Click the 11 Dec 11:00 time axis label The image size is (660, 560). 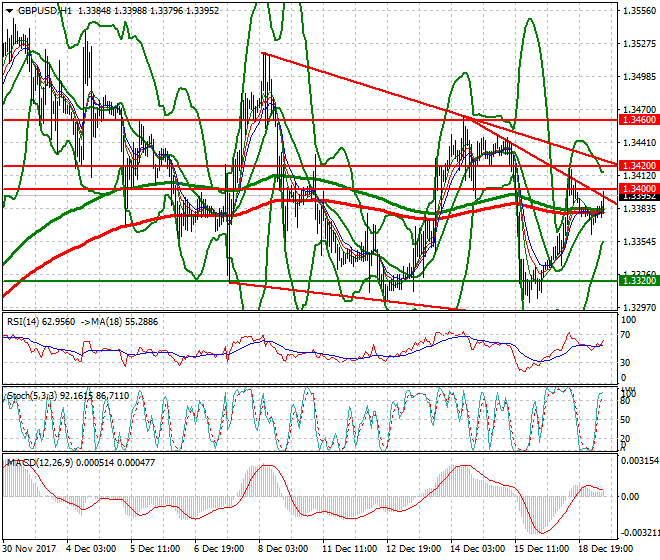[350, 549]
